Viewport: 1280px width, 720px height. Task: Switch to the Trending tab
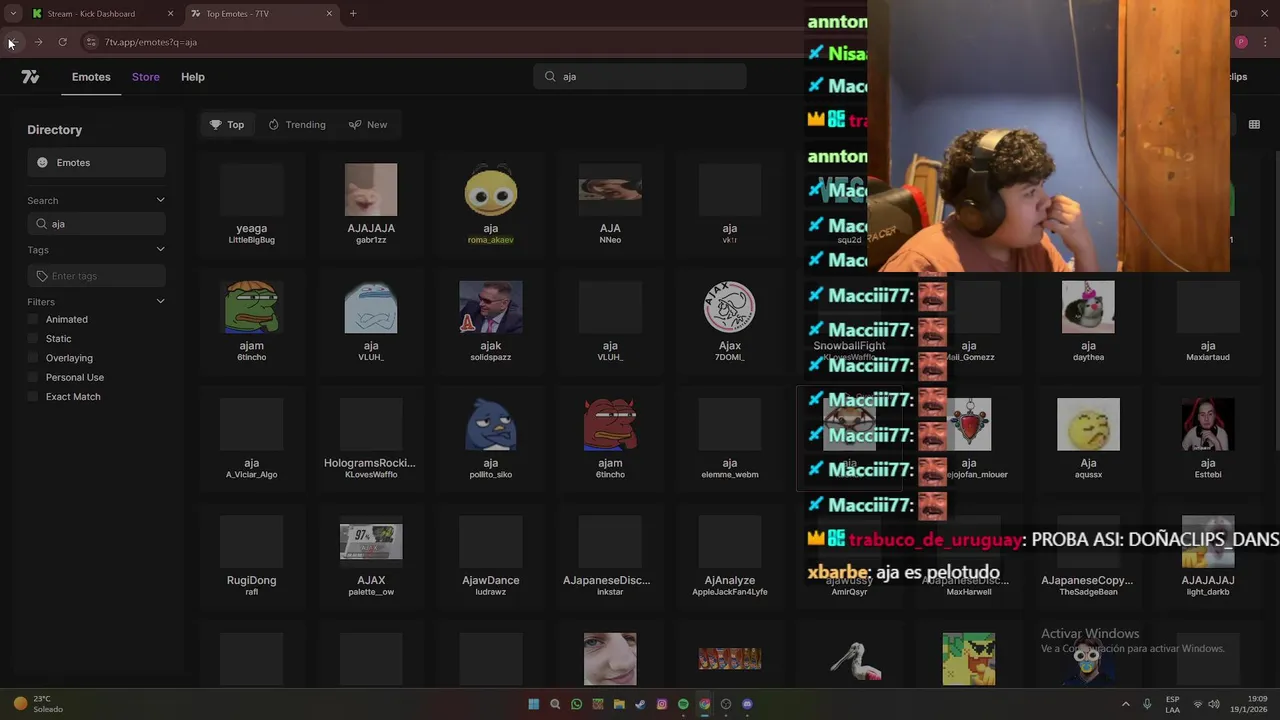[297, 125]
